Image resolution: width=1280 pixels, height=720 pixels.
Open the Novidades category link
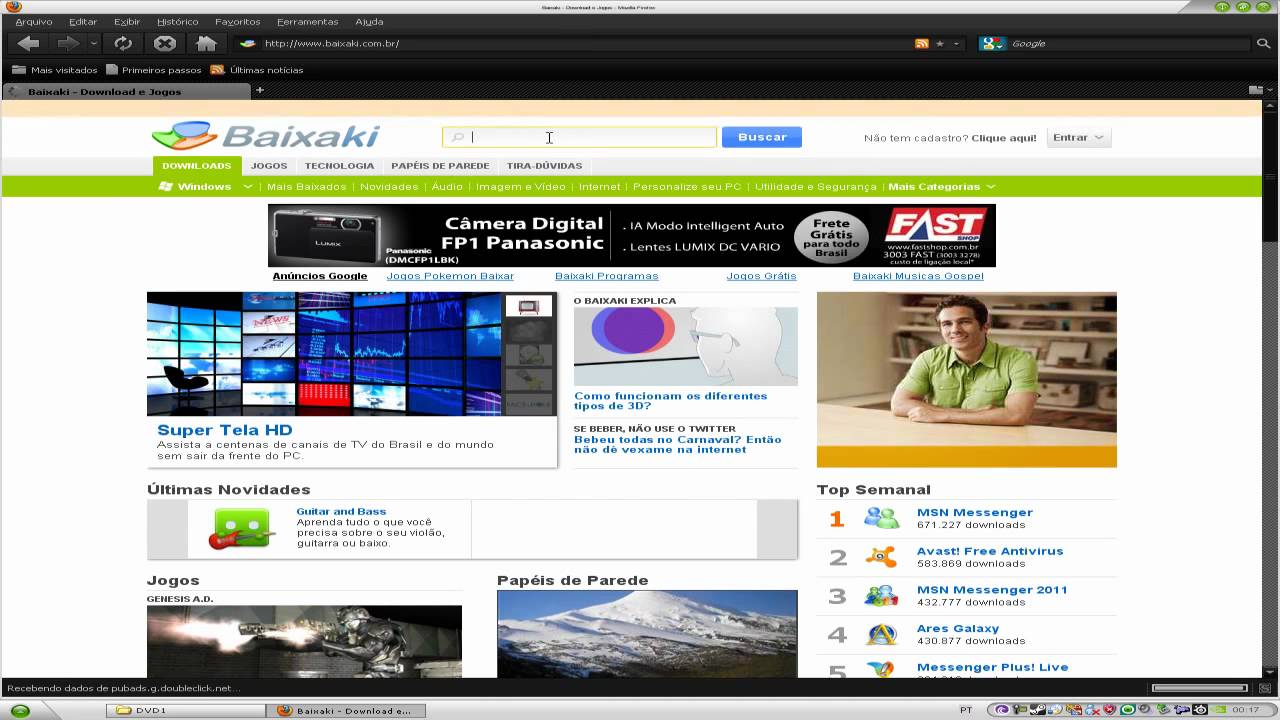point(389,187)
